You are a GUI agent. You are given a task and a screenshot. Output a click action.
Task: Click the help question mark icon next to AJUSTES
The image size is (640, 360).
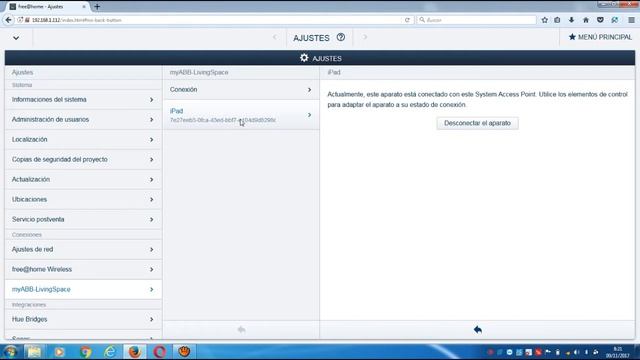(341, 37)
